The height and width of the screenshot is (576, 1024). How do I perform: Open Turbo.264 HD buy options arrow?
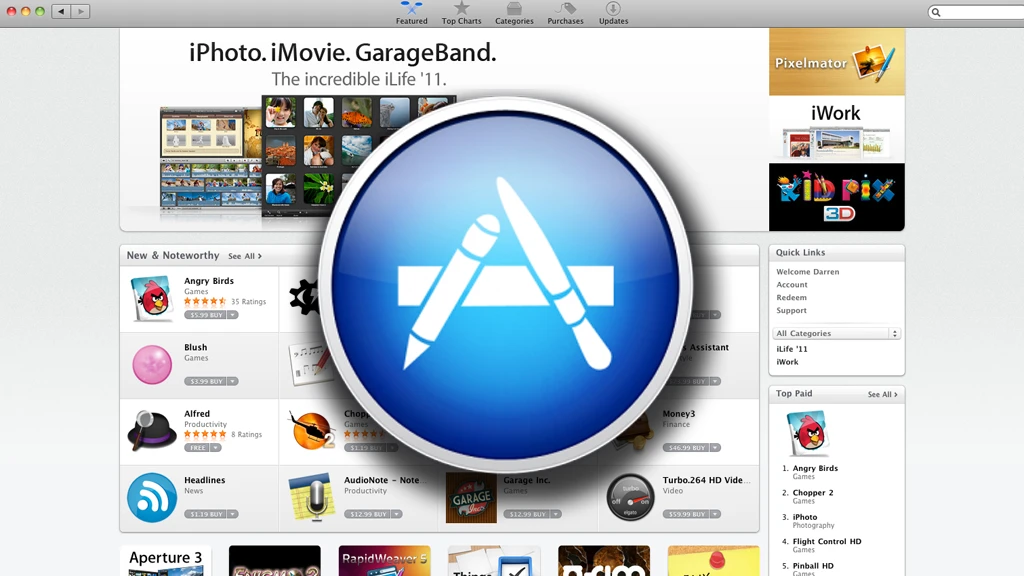tap(715, 515)
